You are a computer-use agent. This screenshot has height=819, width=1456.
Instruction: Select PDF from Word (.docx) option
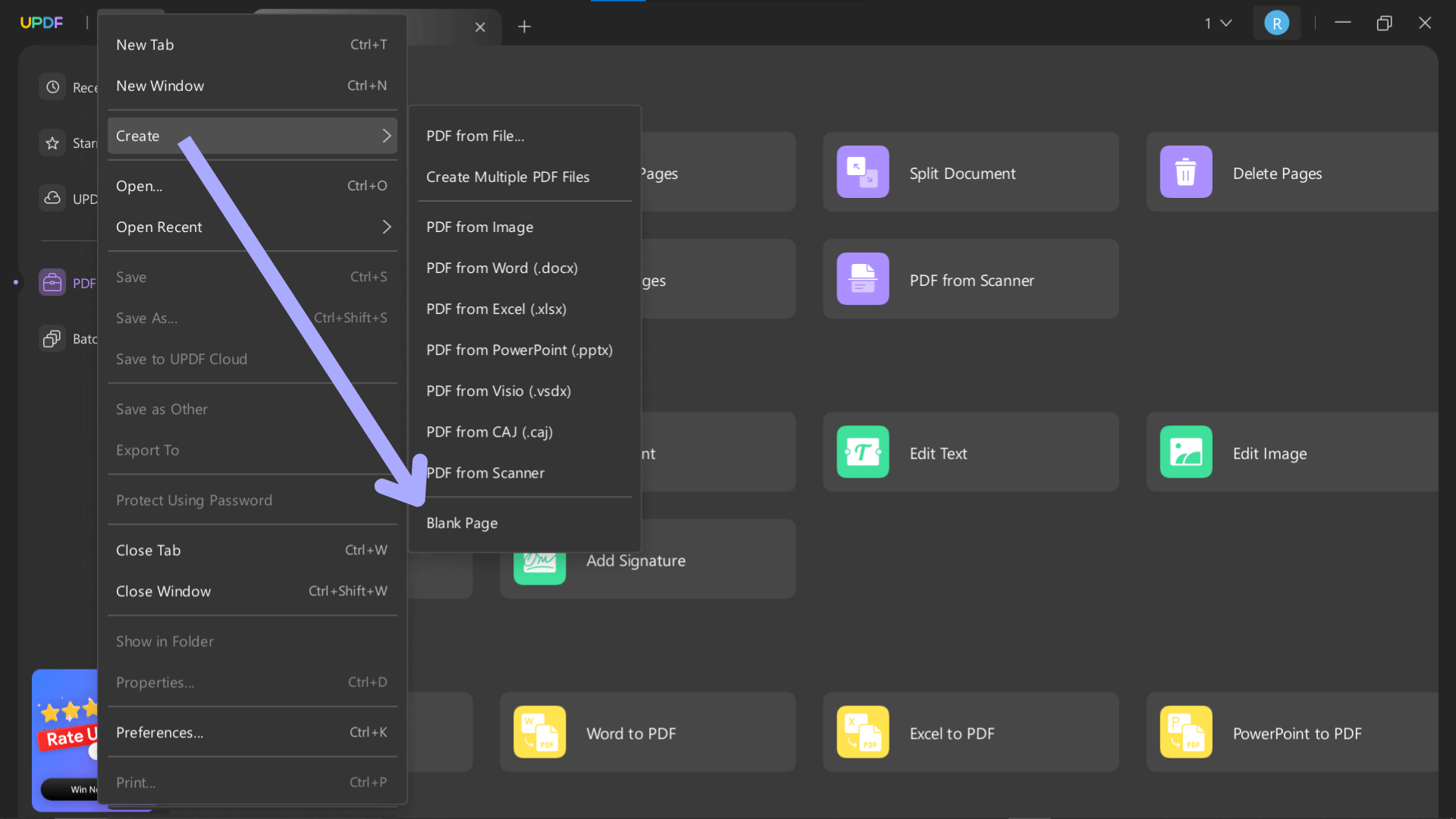[501, 268]
